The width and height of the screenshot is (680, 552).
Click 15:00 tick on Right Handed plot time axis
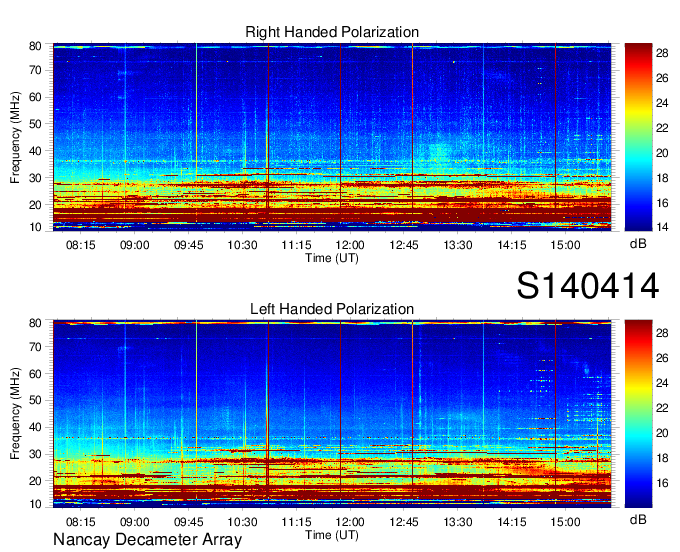pos(566,245)
